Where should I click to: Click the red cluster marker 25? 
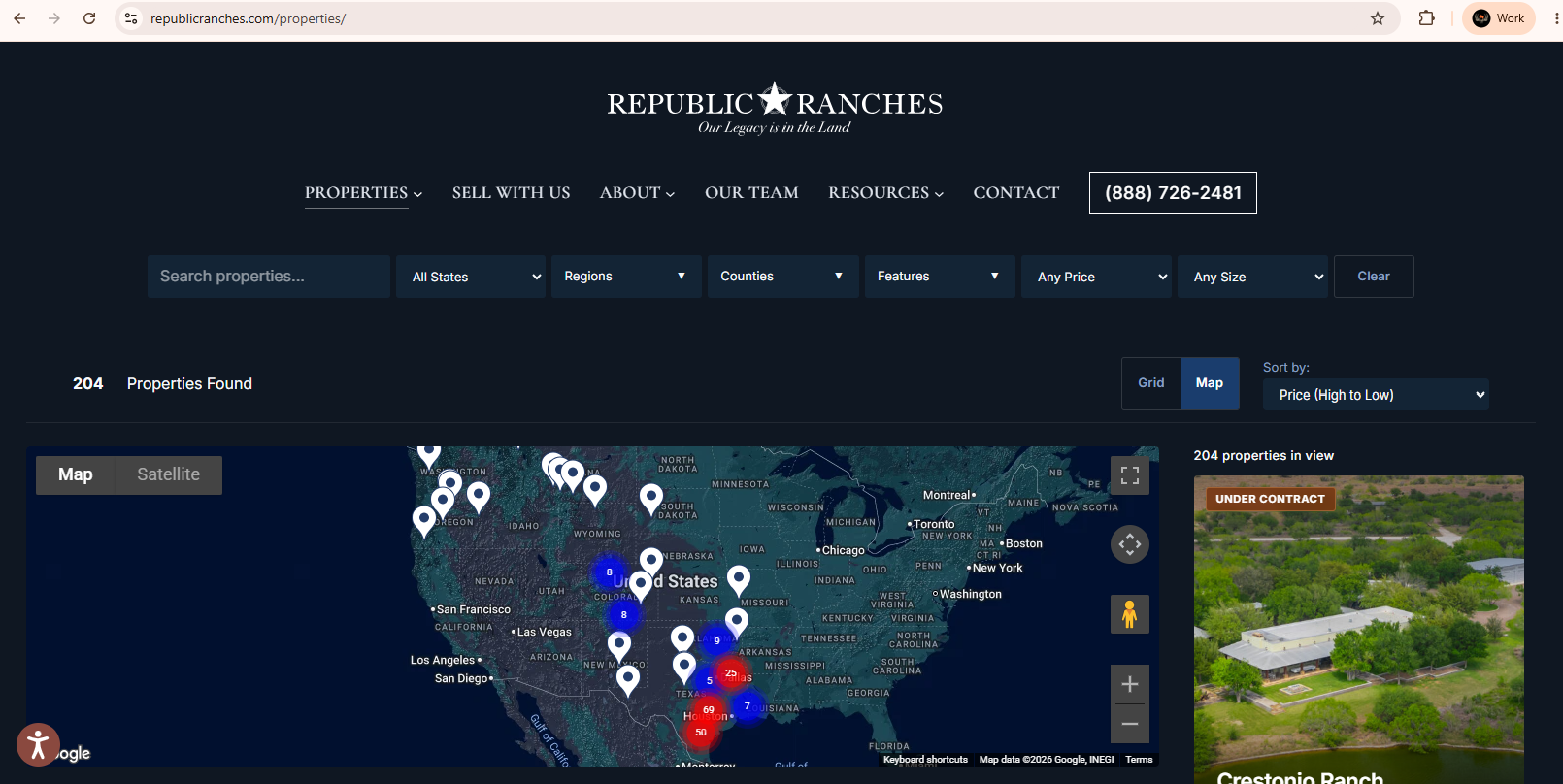pos(731,673)
